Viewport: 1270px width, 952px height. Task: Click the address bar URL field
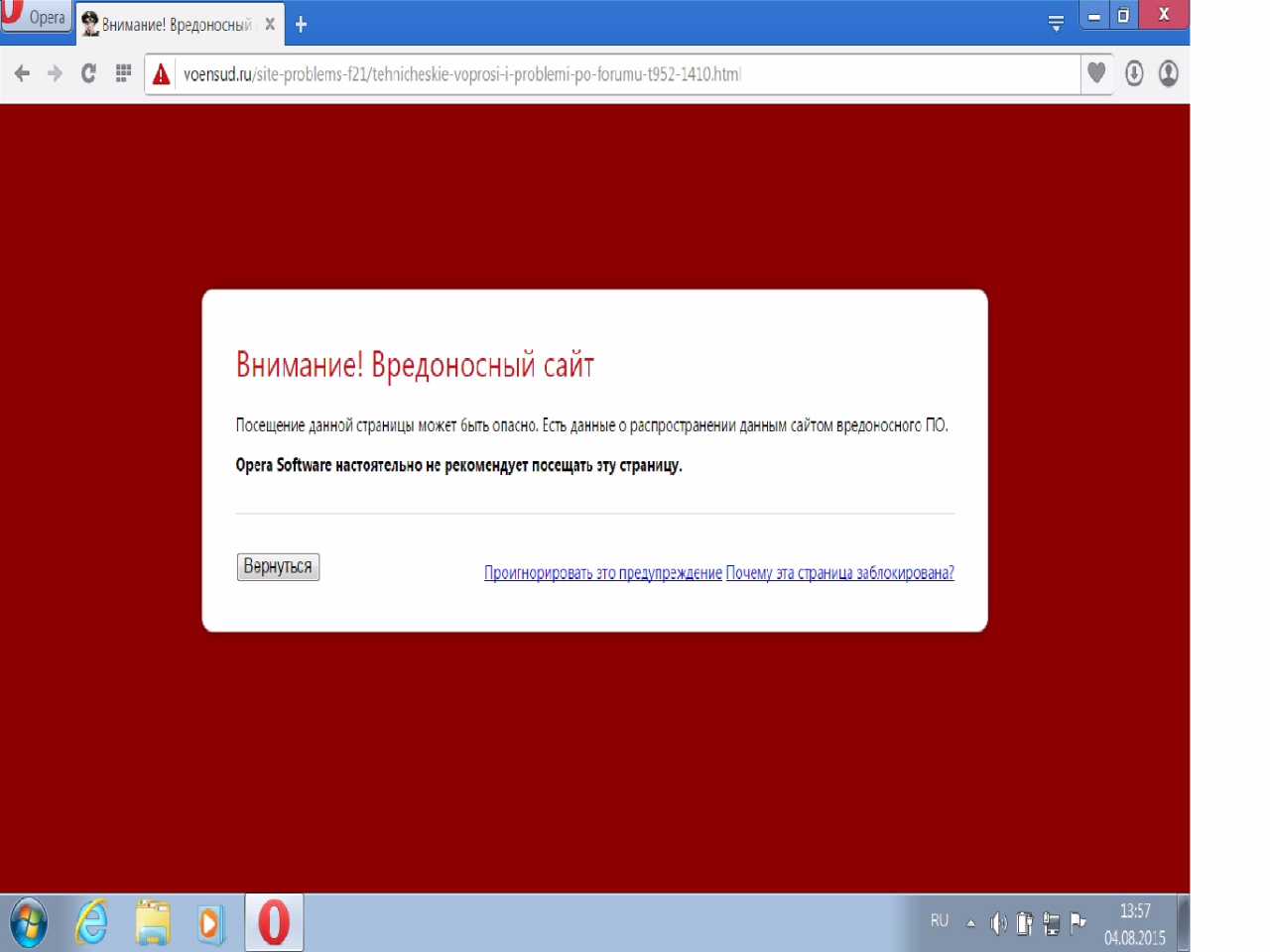coord(595,74)
